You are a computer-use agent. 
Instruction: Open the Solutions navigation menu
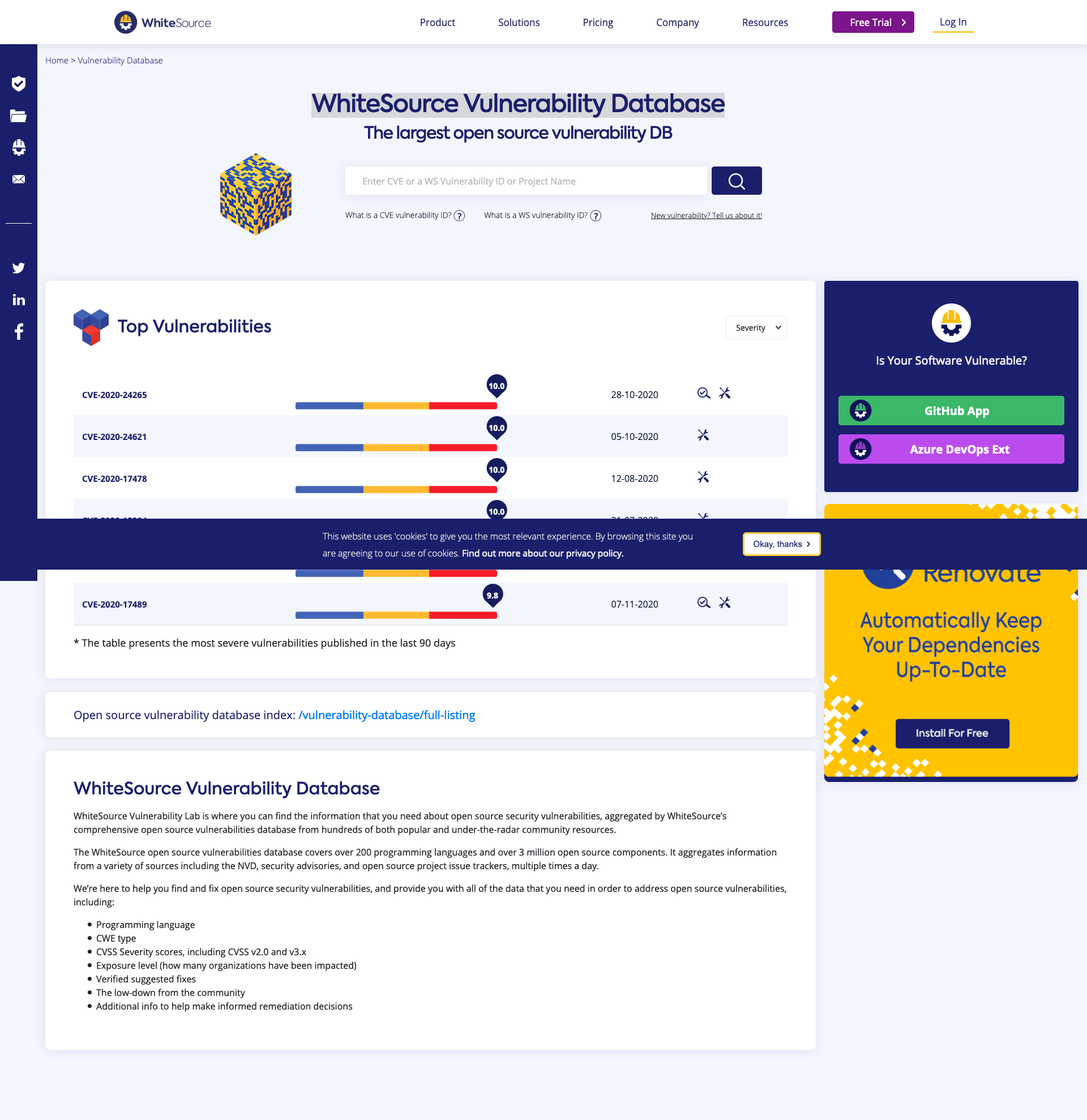pyautogui.click(x=518, y=22)
